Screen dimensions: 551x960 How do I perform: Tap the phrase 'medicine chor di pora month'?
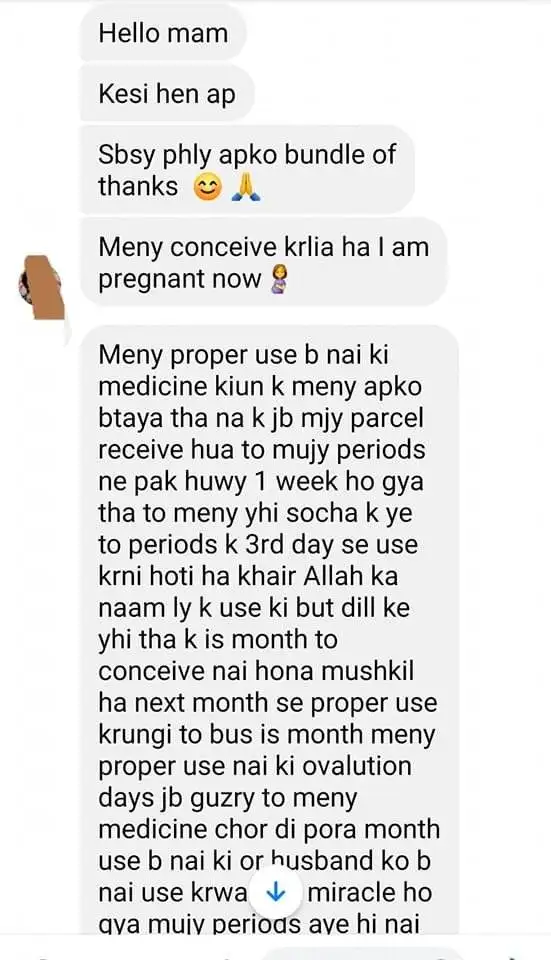269,830
